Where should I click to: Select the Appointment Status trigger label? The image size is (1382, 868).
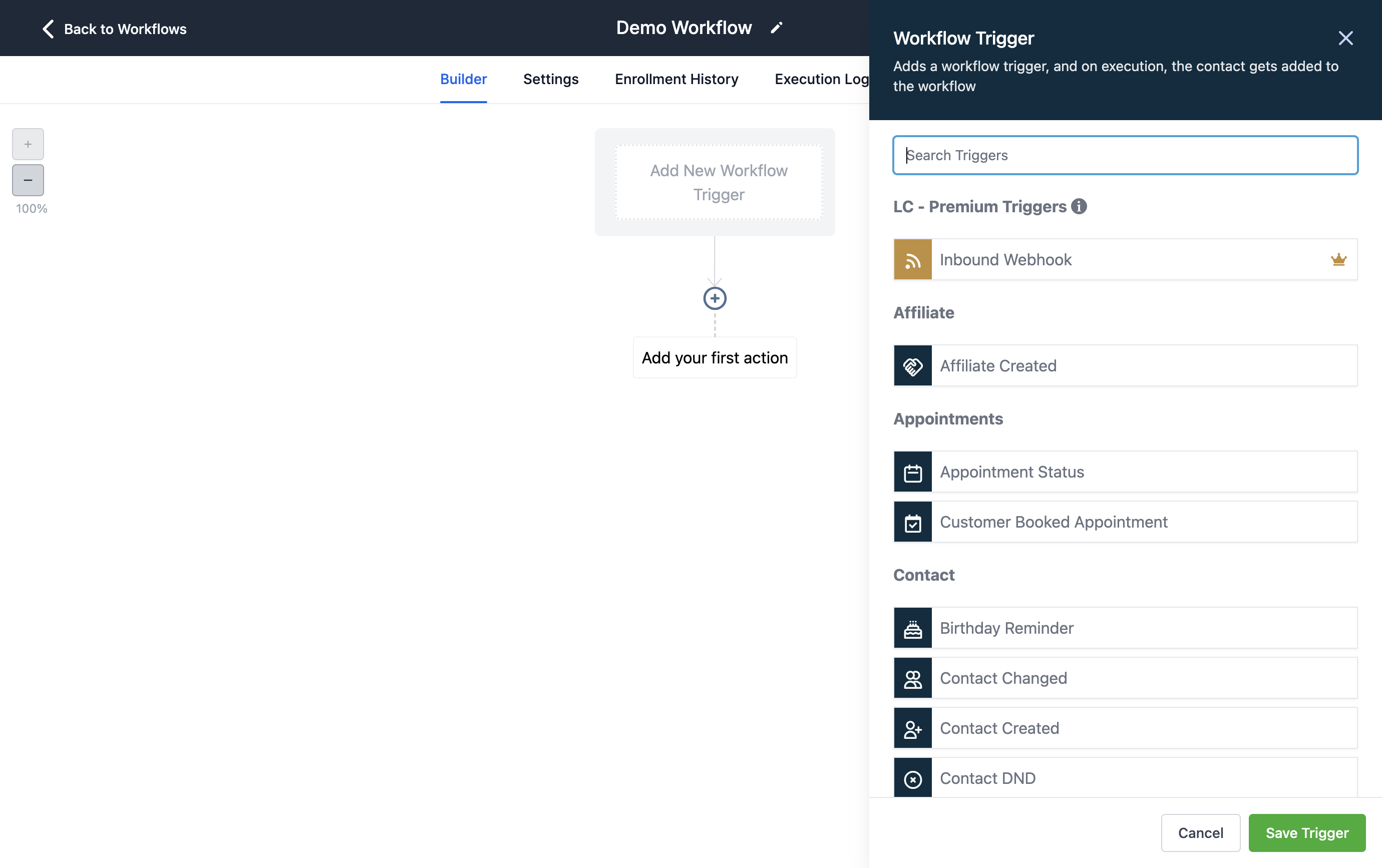(1012, 472)
